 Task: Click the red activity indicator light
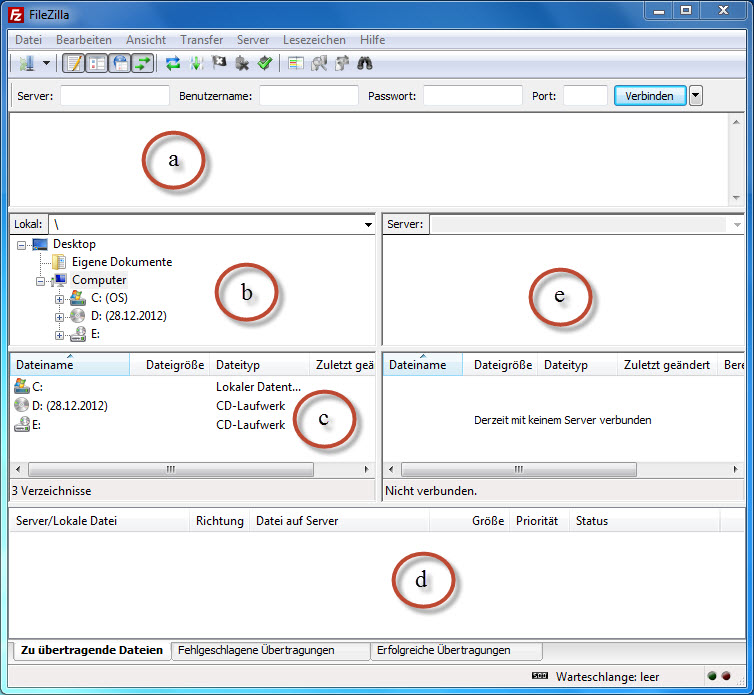click(726, 676)
